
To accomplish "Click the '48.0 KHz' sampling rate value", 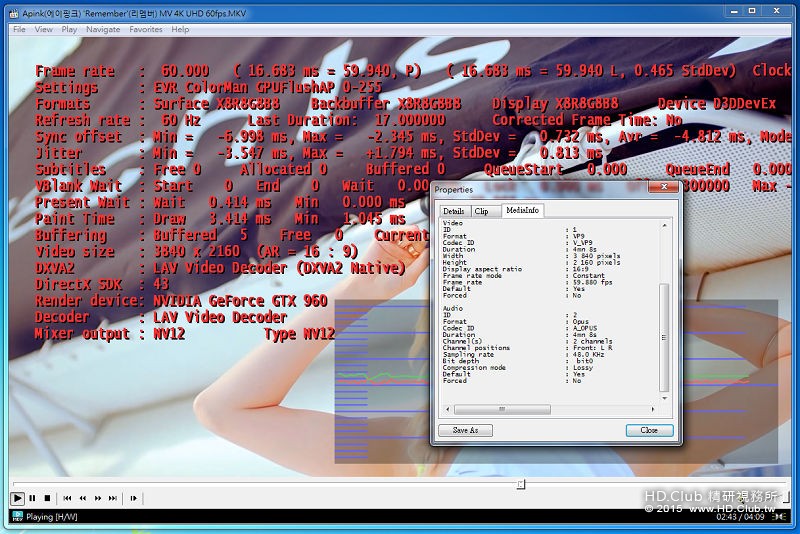I will tap(588, 354).
